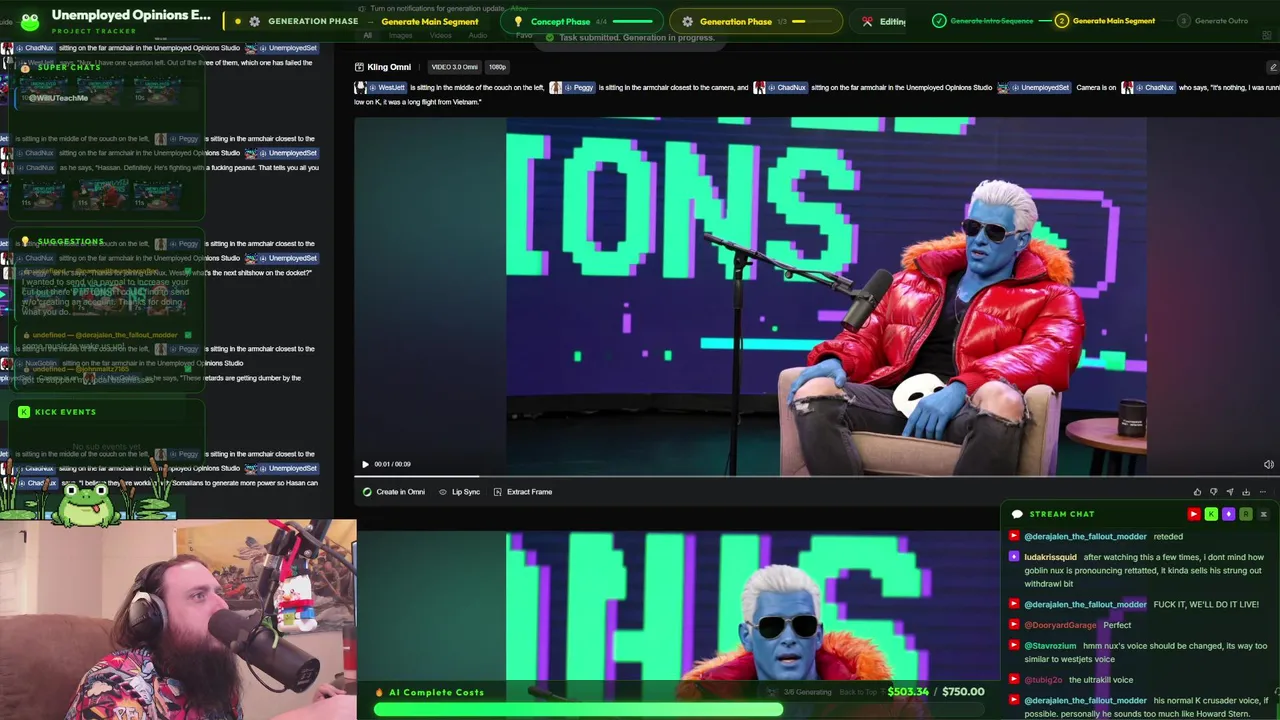Click the Generate Main Segment label in header

[x=429, y=21]
